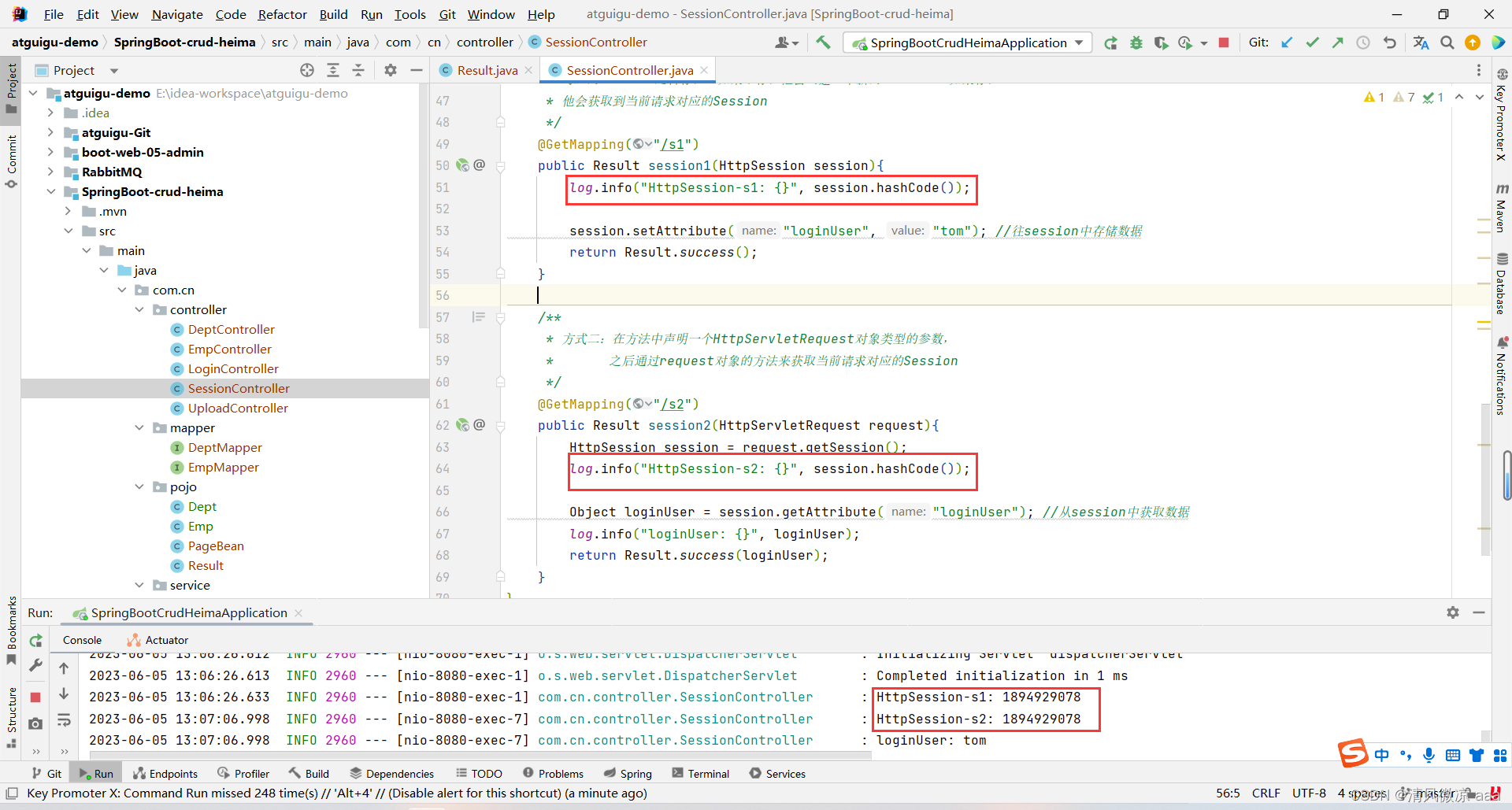
Task: Select opened file target icon in Project panel
Action: point(307,70)
